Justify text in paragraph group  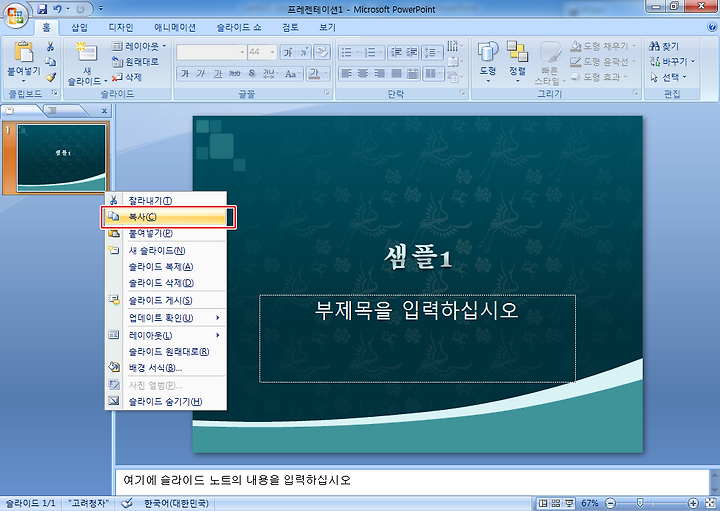click(x=396, y=73)
